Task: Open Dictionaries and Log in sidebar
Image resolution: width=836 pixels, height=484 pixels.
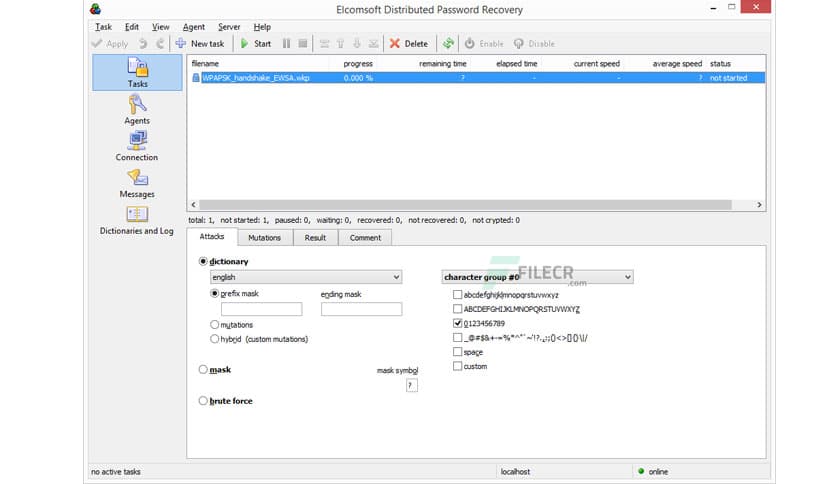Action: (137, 220)
